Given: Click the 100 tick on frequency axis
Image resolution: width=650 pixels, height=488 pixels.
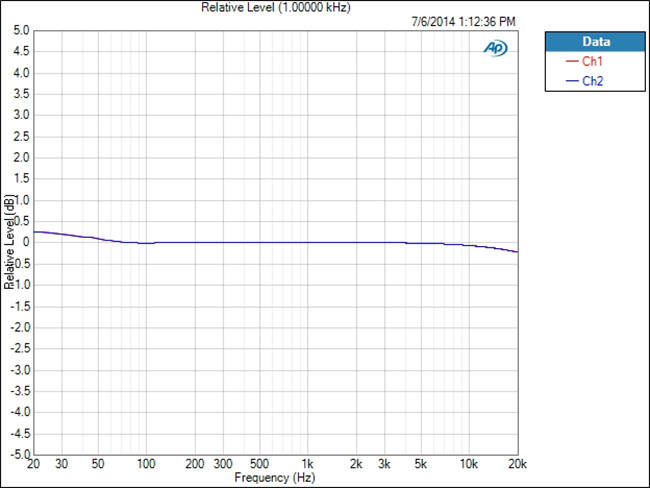Looking at the screenshot, I should coord(146,465).
